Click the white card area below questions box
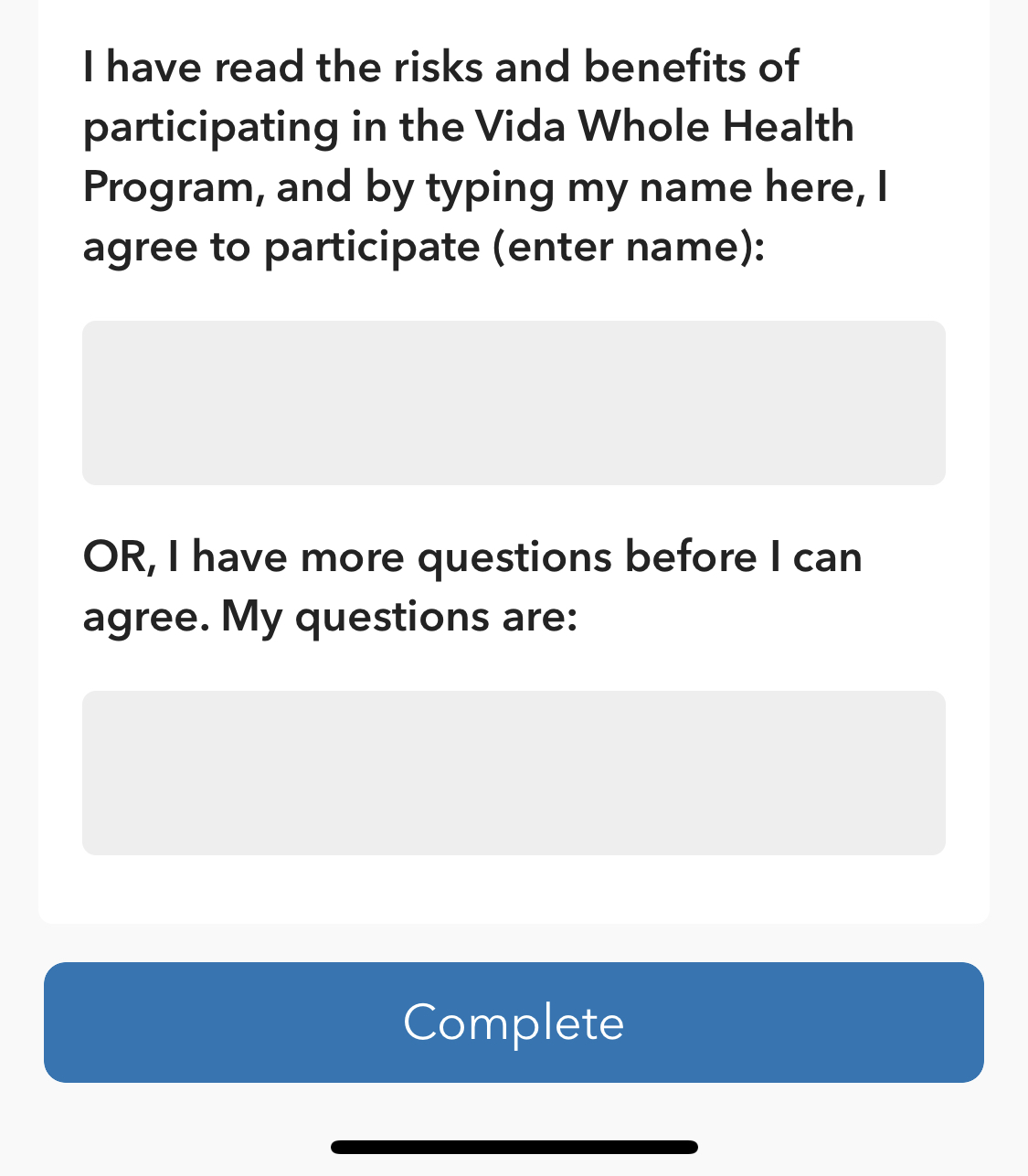 (x=514, y=889)
